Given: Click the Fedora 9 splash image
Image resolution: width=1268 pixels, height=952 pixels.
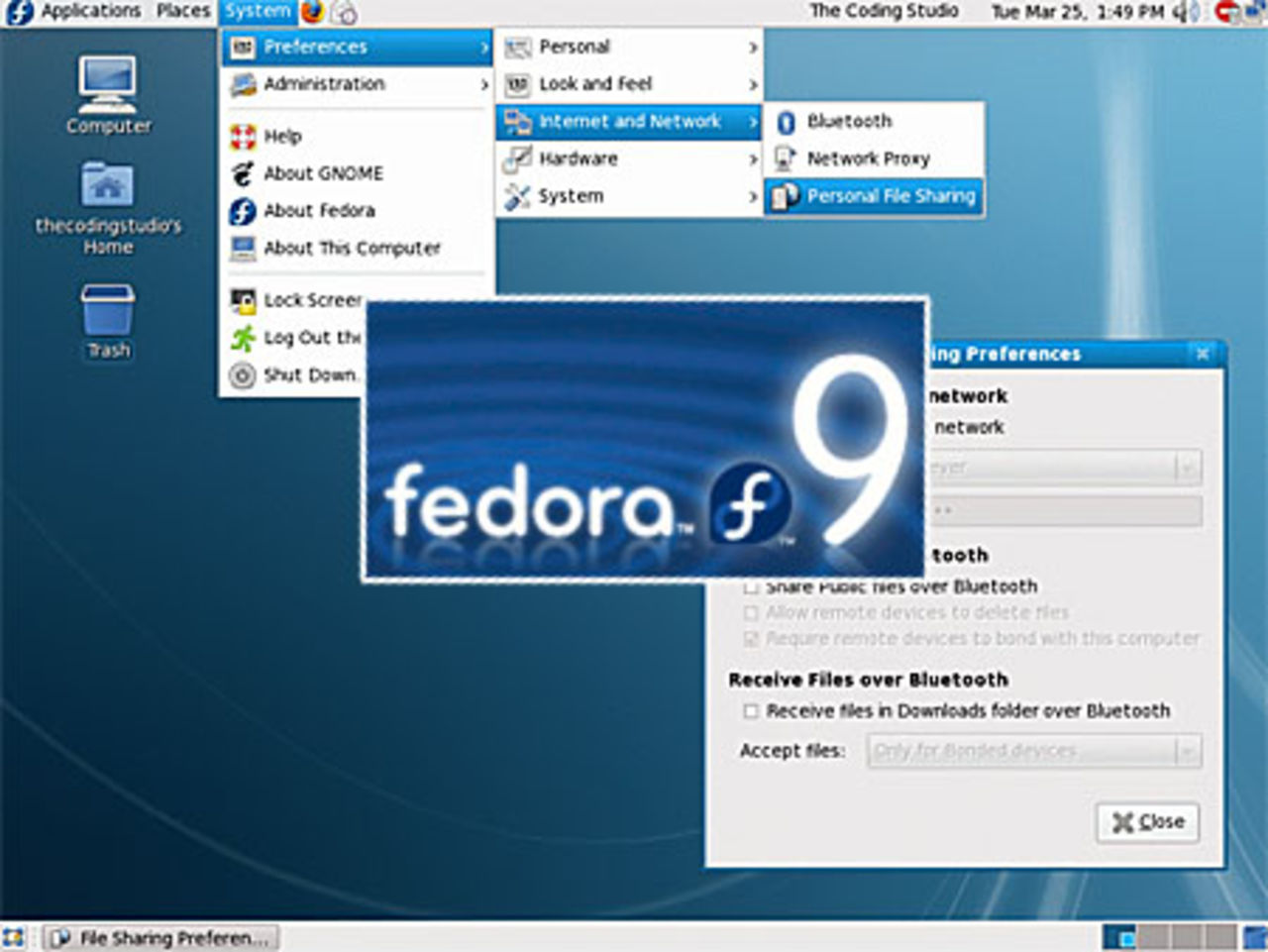Looking at the screenshot, I should coord(646,440).
